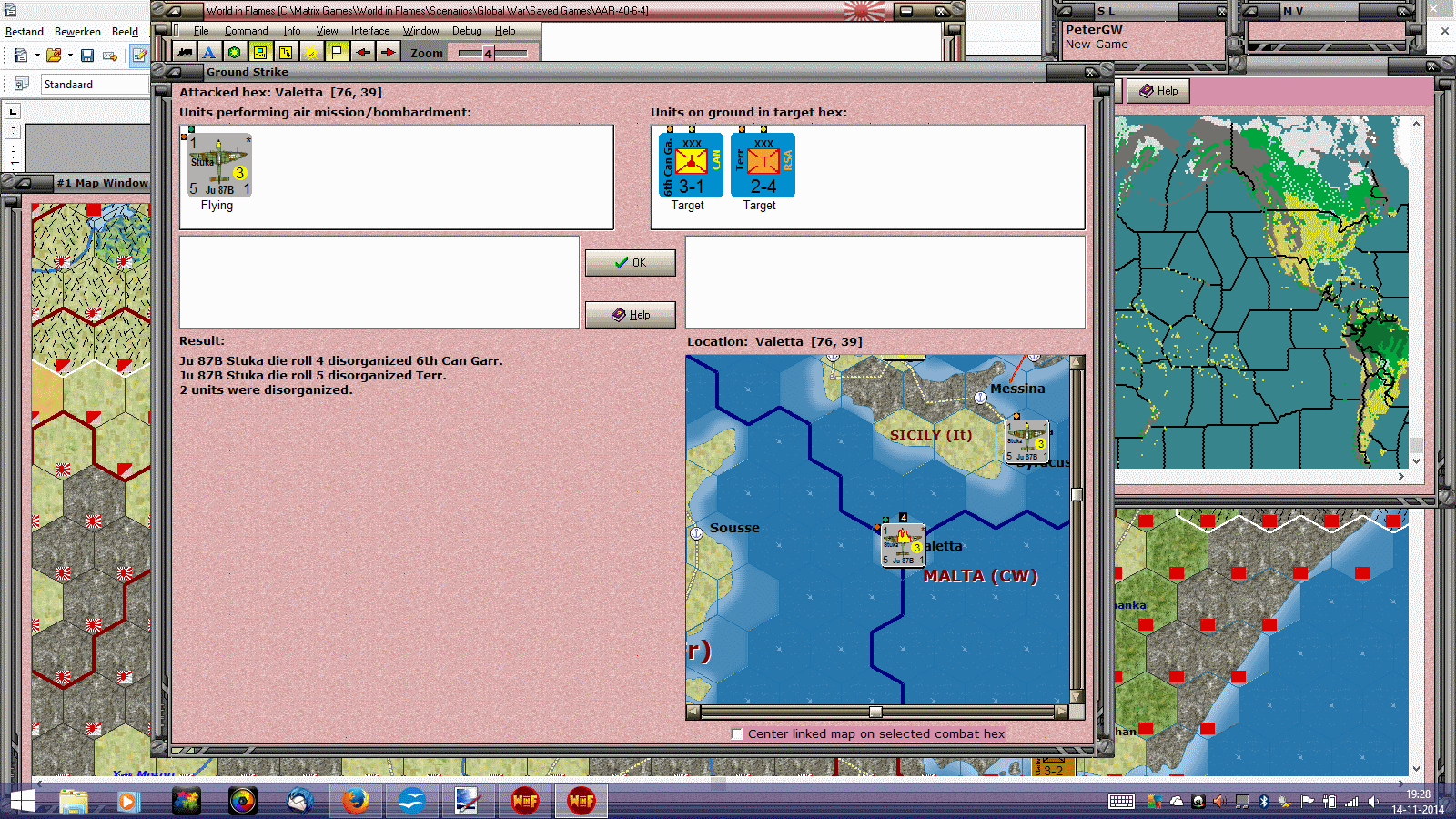This screenshot has width=1456, height=819.
Task: Click the Windows Start button
Action: coord(22,801)
